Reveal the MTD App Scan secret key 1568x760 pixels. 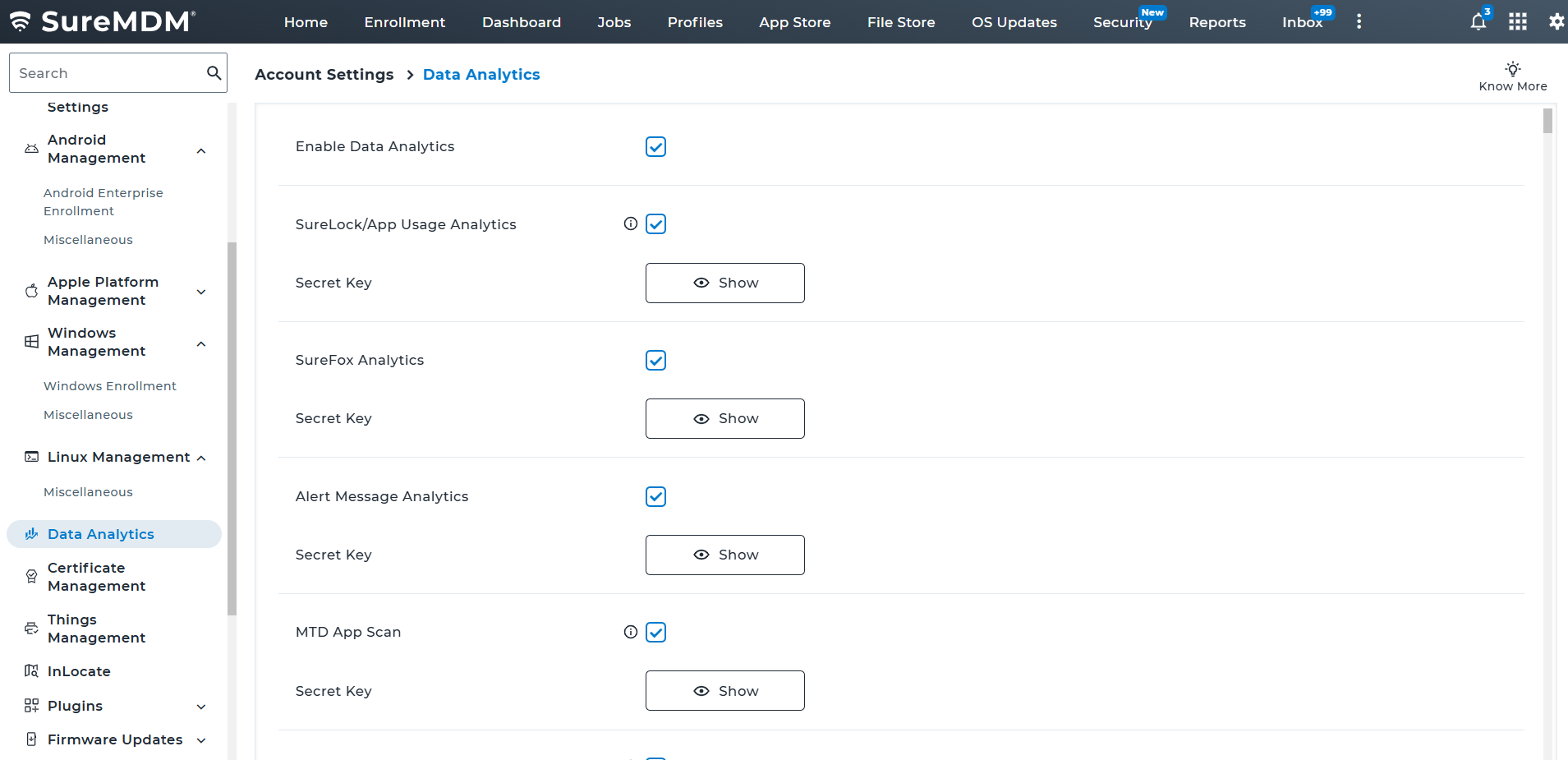pos(725,691)
